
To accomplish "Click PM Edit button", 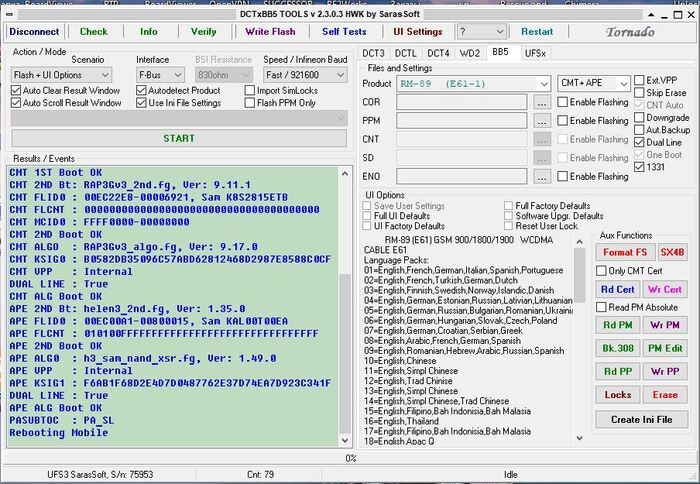I will click(x=665, y=348).
